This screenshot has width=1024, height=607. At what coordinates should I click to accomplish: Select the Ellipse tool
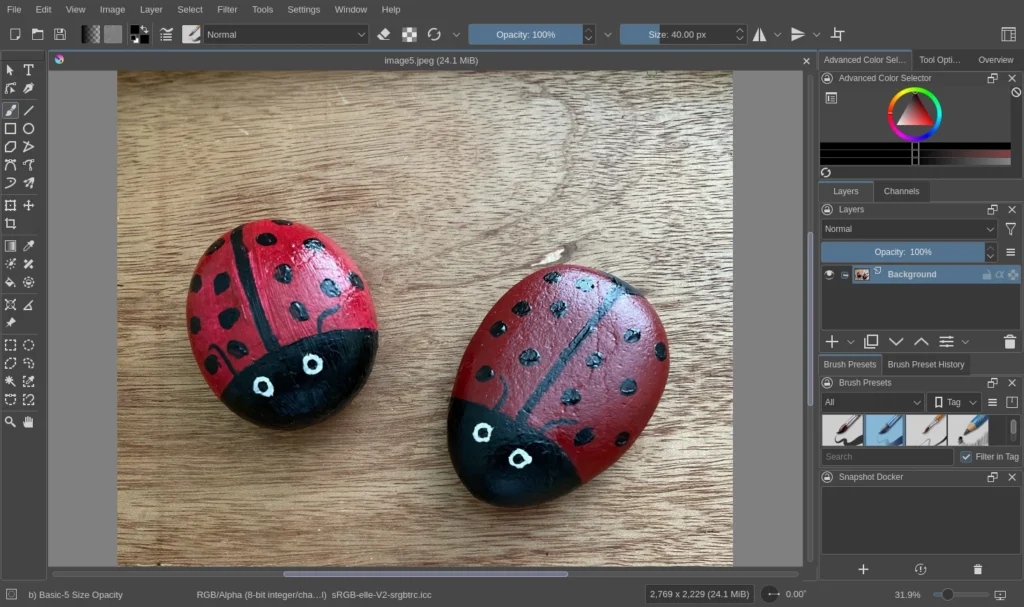click(29, 129)
